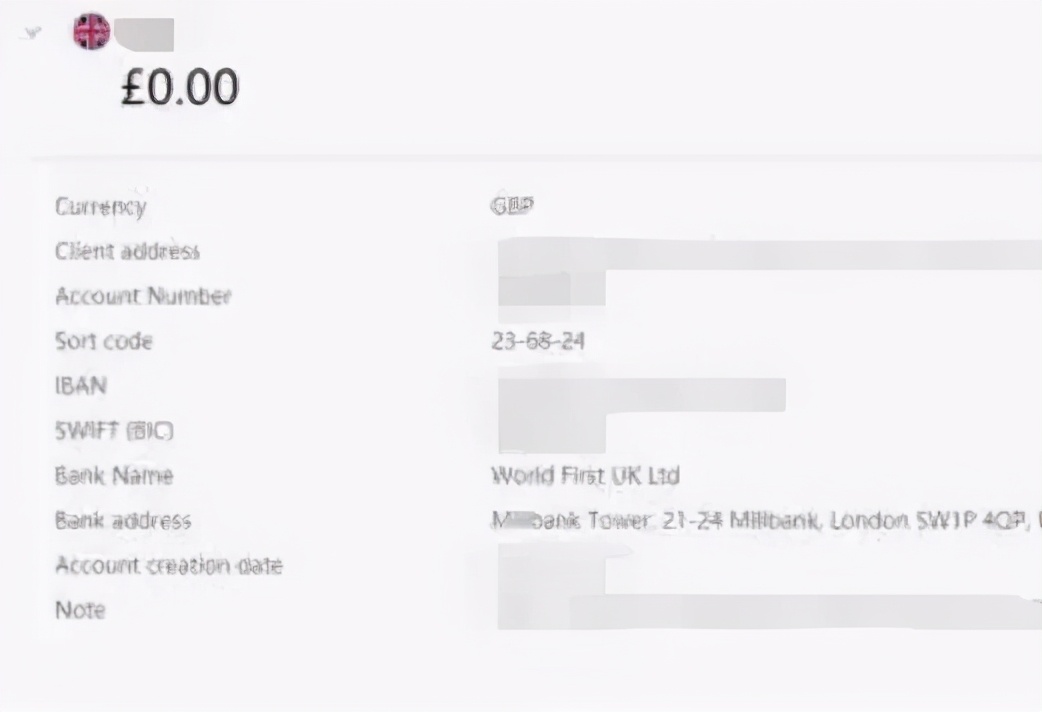Image resolution: width=1042 pixels, height=712 pixels.
Task: Click the redacted IBAN value
Action: [641, 394]
